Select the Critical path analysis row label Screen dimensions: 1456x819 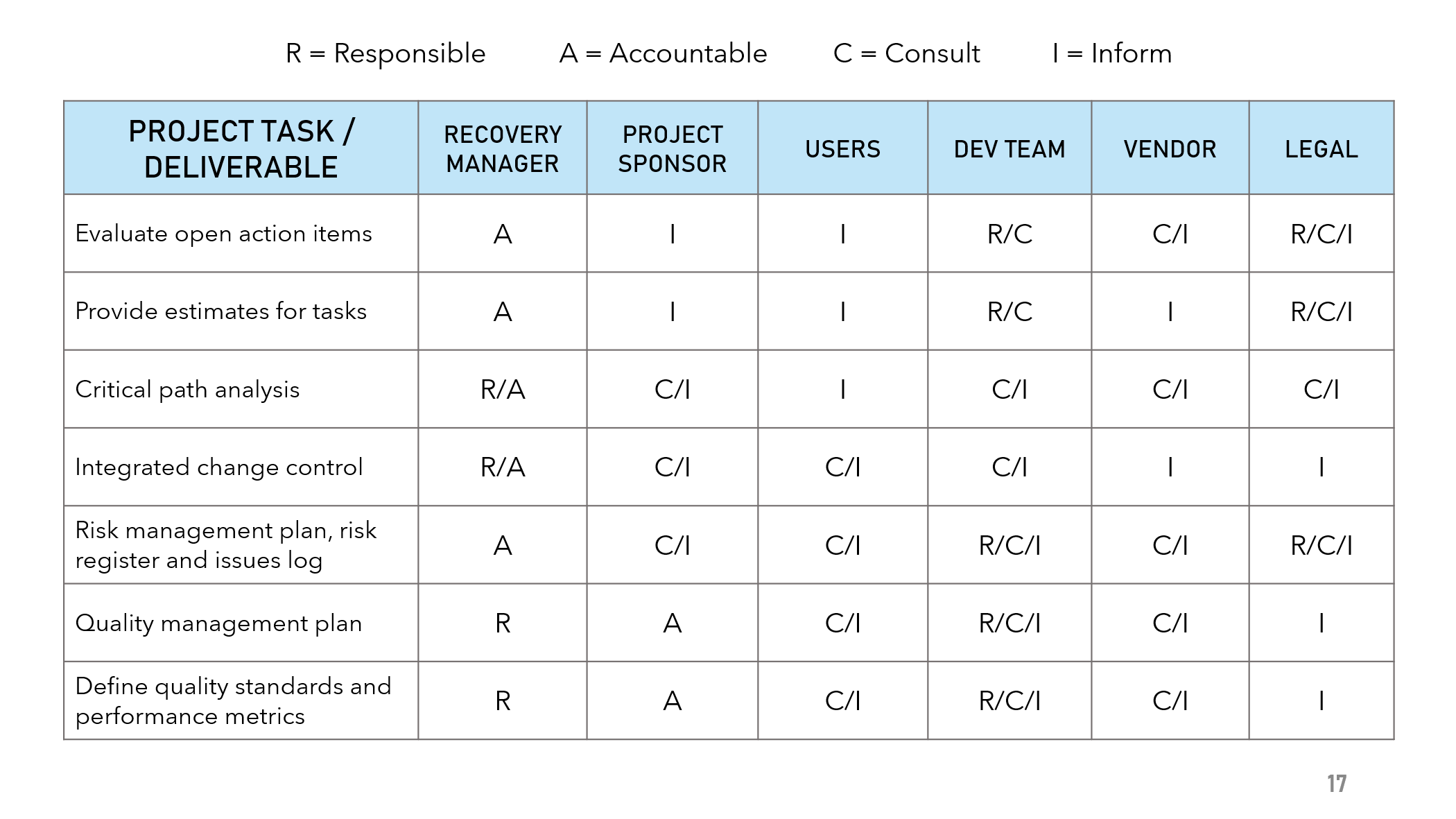pos(187,389)
